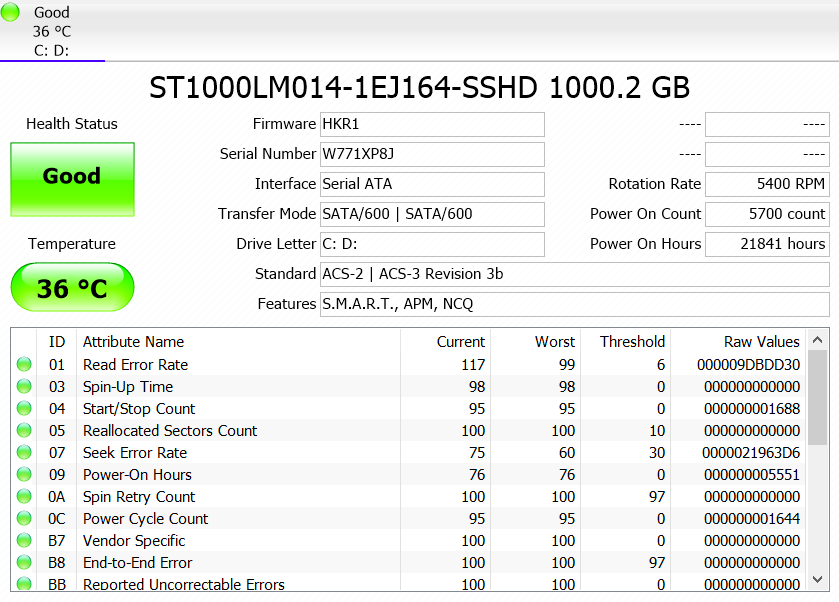Screen dimensions: 839x602
Task: Click the Serial Number field
Action: 432,154
